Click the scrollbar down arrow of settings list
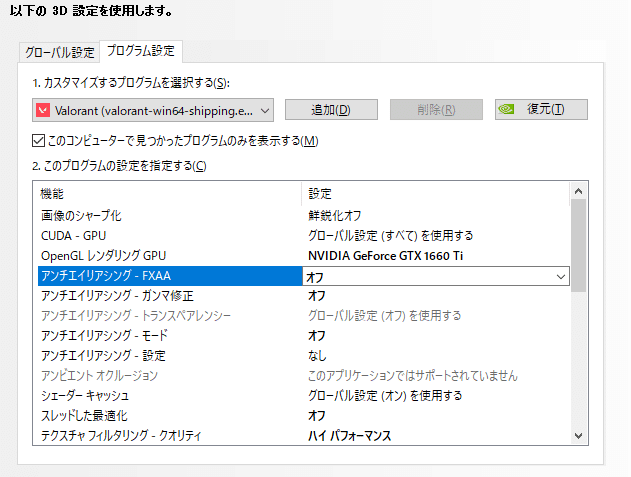This screenshot has width=631, height=477. (579, 436)
